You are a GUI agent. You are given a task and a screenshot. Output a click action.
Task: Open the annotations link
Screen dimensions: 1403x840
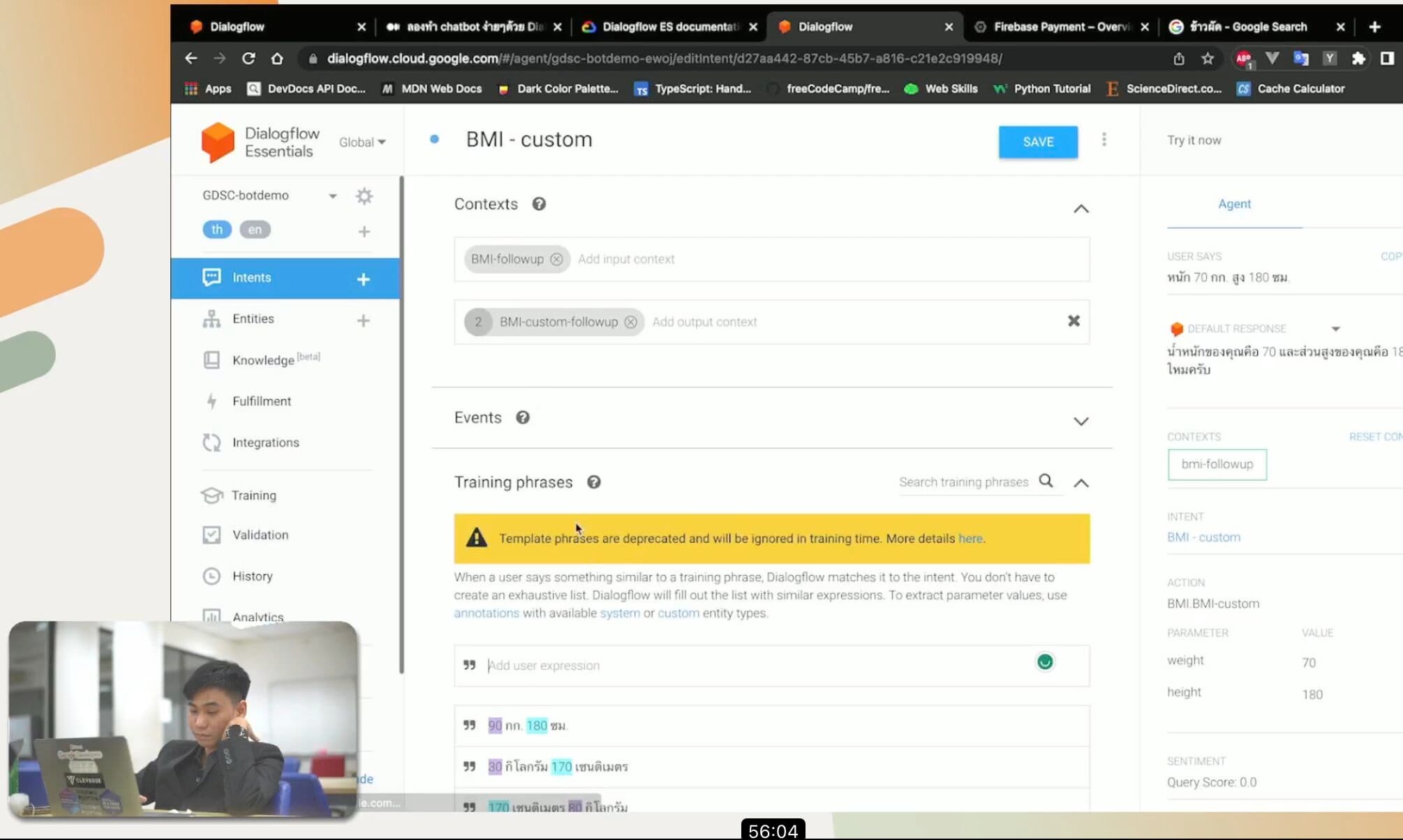(487, 613)
